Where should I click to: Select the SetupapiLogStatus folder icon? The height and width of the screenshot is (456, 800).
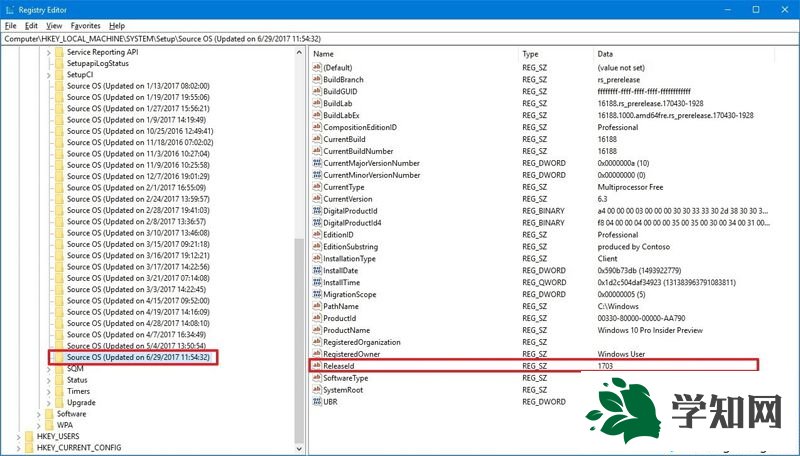tap(59, 63)
